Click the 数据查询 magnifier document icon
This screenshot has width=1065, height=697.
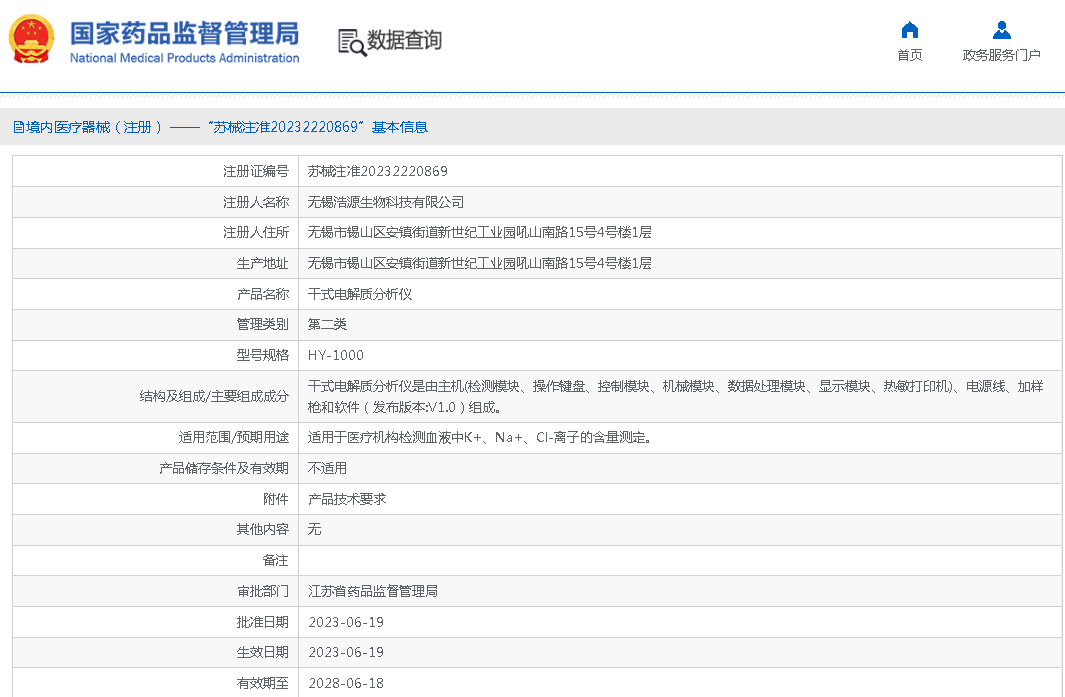coord(351,42)
